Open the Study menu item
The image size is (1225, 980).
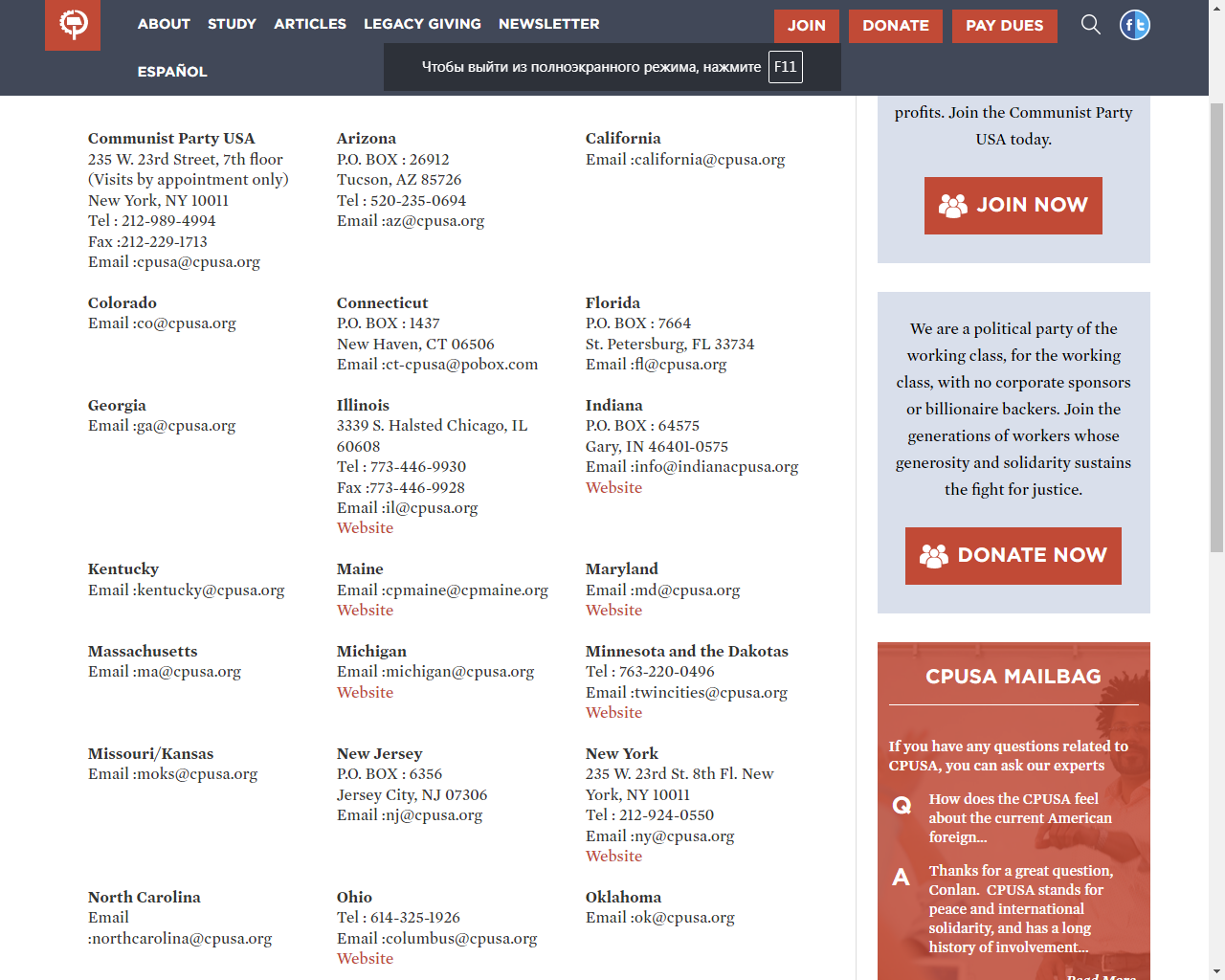[232, 24]
